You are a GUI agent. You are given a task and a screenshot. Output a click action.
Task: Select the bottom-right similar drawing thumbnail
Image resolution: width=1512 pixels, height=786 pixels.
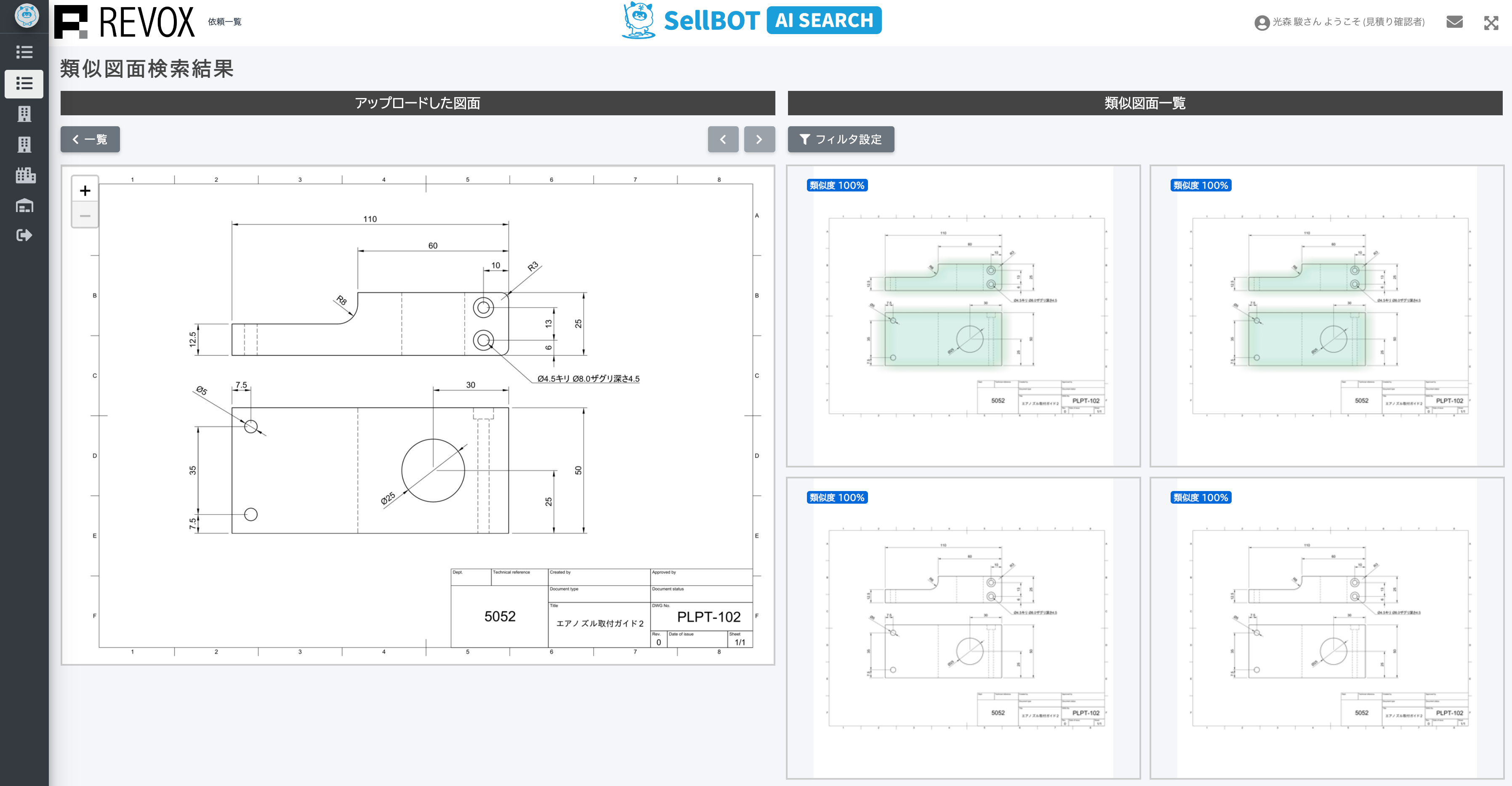pyautogui.click(x=1326, y=629)
